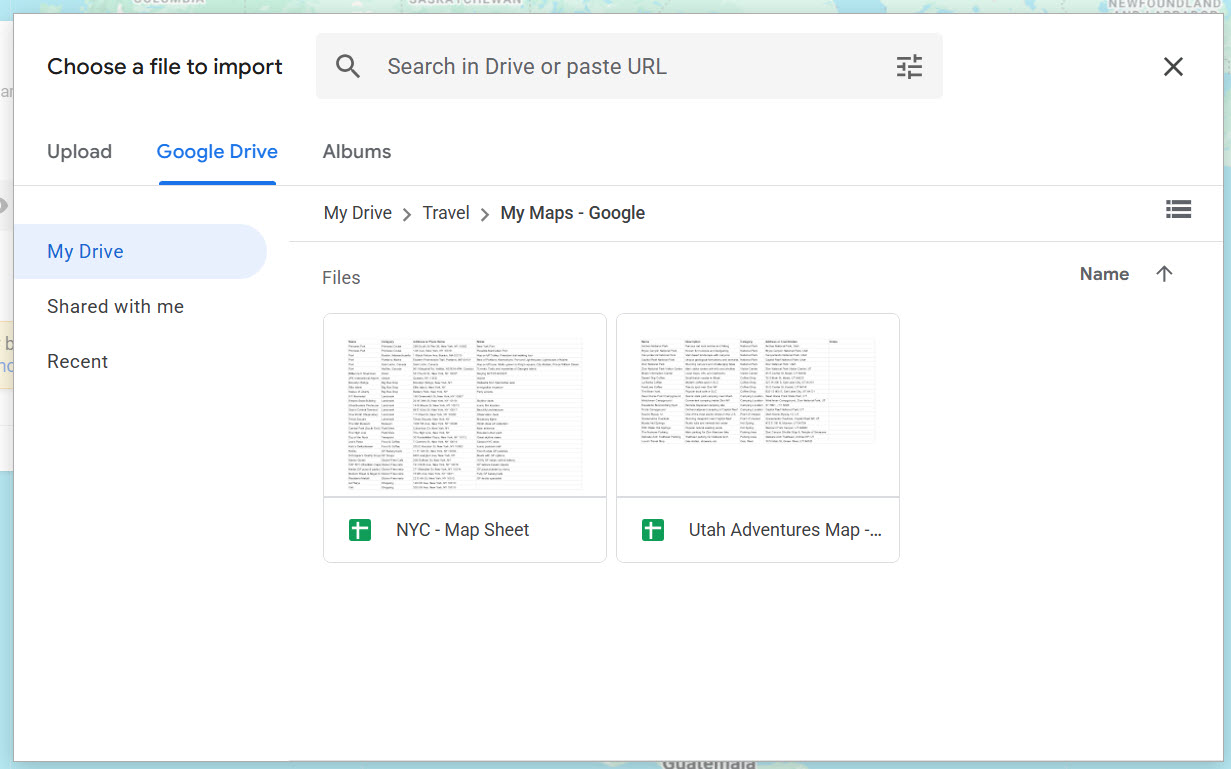Select NYC - Map Sheet thumbnail preview
The image size is (1231, 769).
(x=465, y=405)
